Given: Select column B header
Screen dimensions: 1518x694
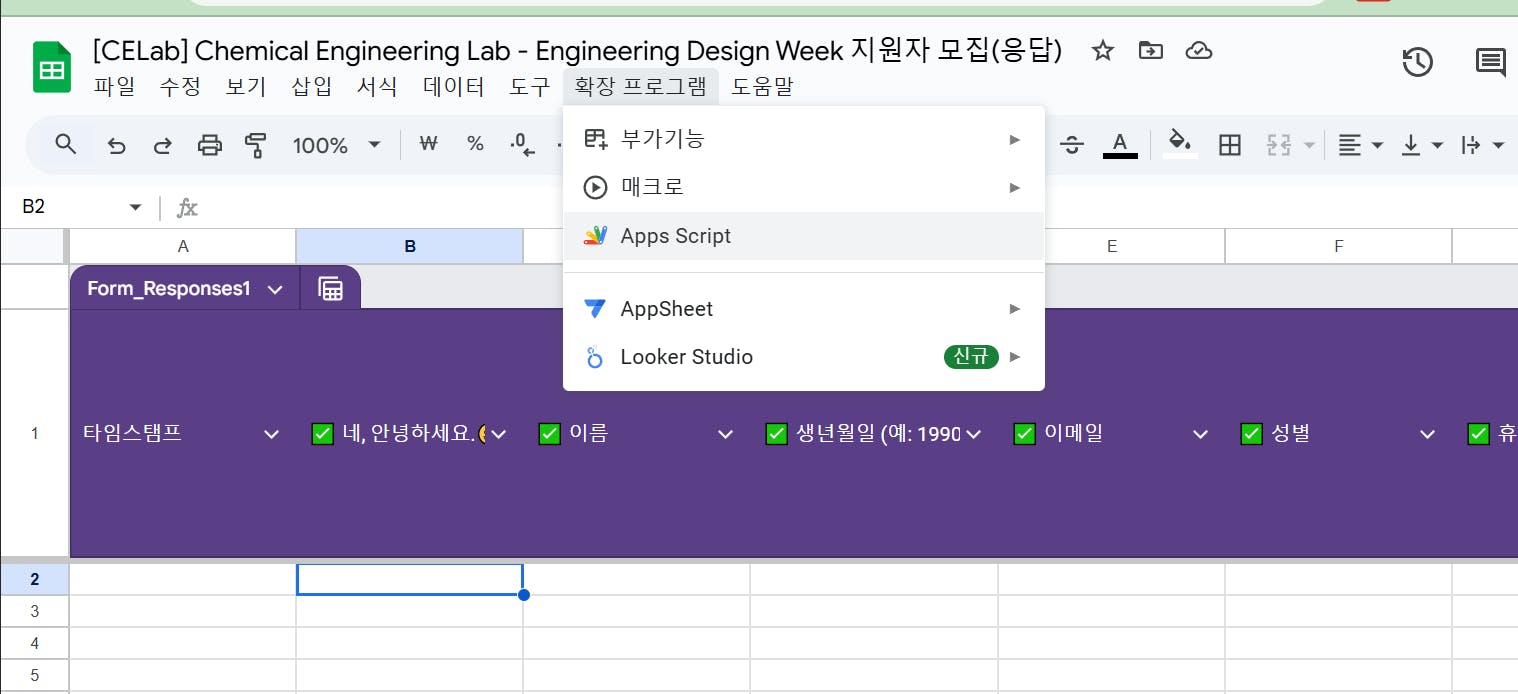Looking at the screenshot, I should coord(410,246).
